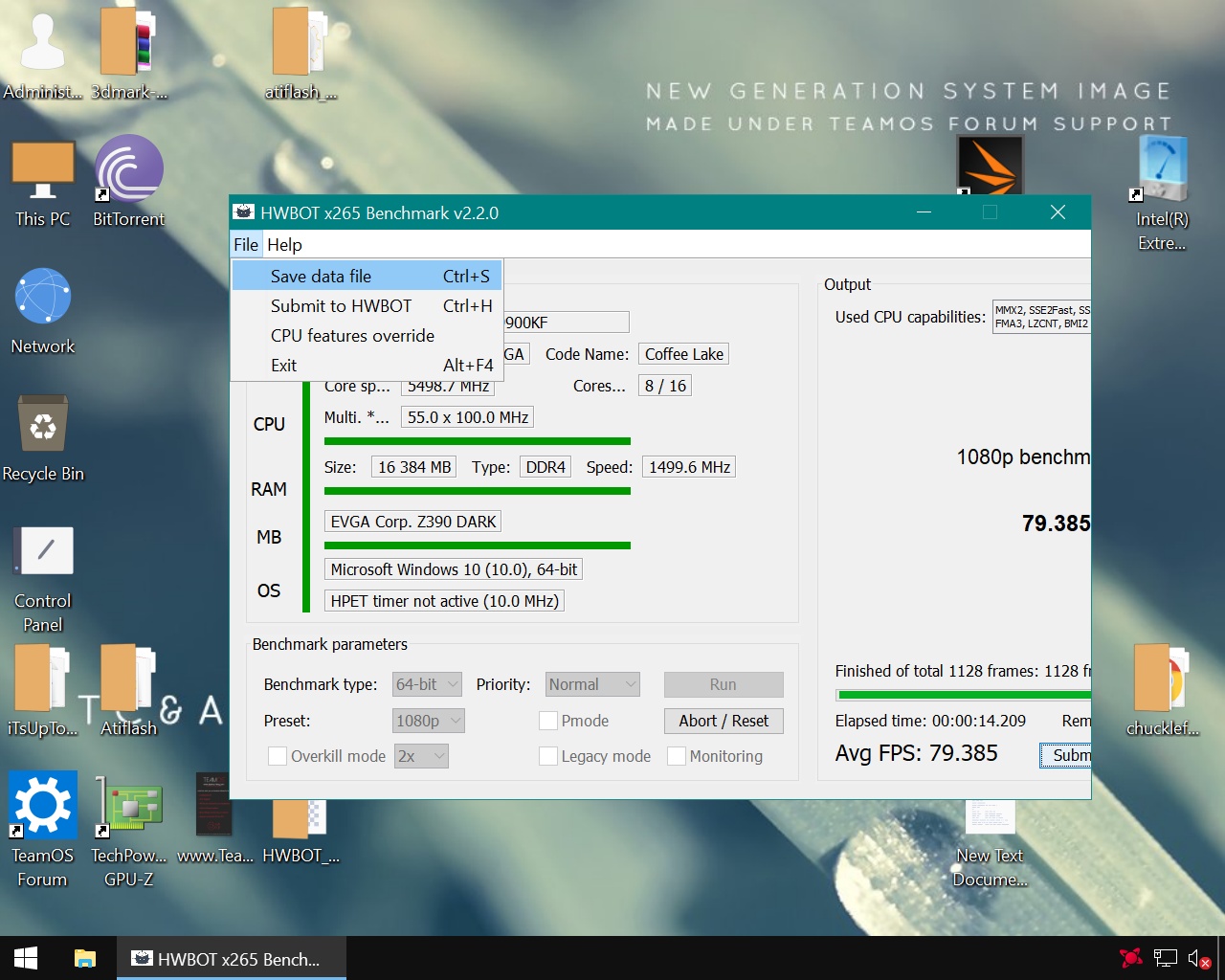The image size is (1225, 980).
Task: Click the 8 / 16 cores value
Action: [665, 386]
